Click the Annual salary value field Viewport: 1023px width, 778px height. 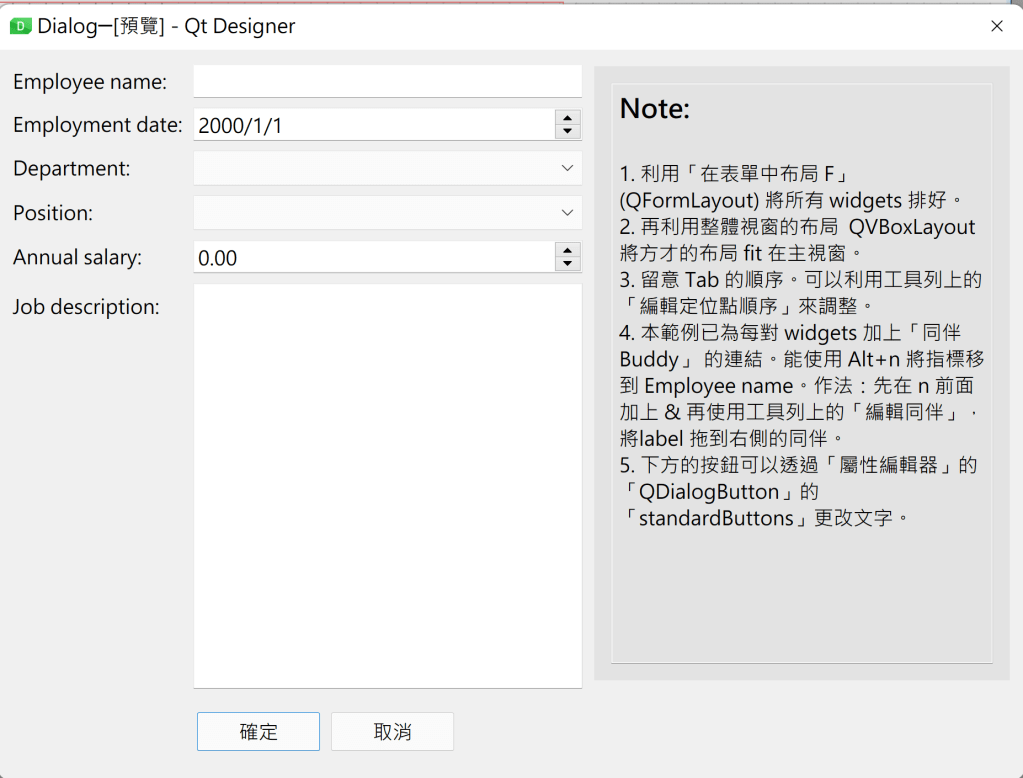[x=373, y=258]
